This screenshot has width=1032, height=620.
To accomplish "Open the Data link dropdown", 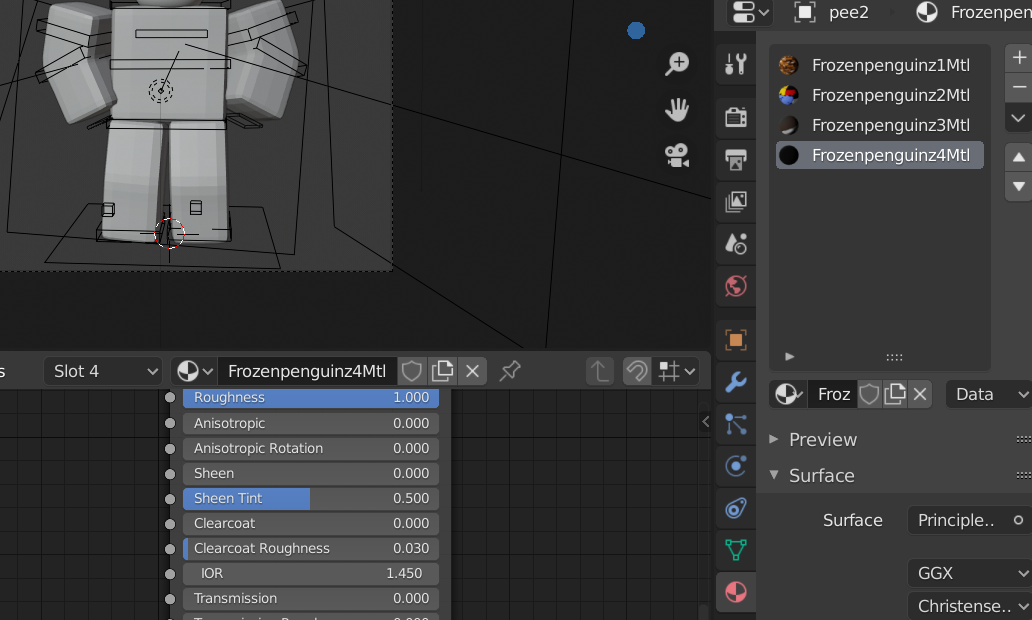I will tap(989, 394).
